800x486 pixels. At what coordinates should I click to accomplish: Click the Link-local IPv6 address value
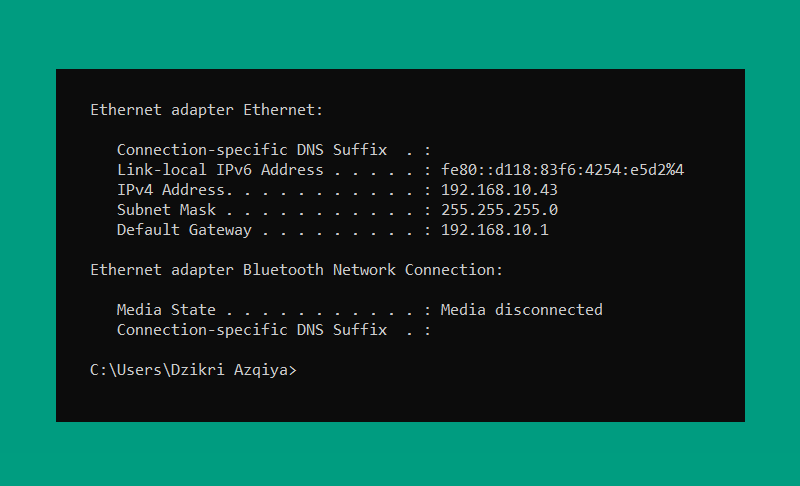[x=562, y=170]
